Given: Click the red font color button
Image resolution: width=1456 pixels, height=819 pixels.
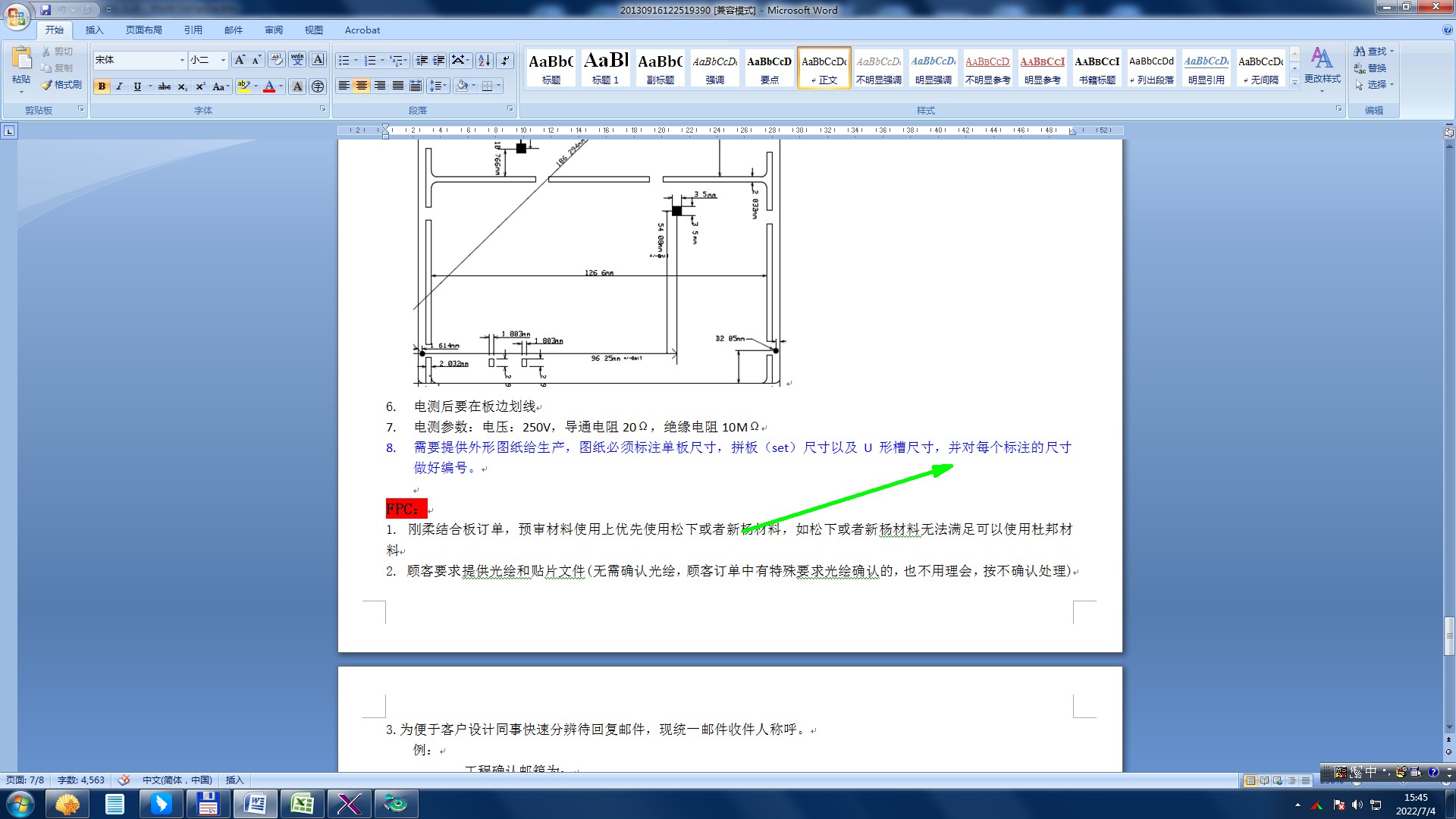Looking at the screenshot, I should click(x=268, y=86).
